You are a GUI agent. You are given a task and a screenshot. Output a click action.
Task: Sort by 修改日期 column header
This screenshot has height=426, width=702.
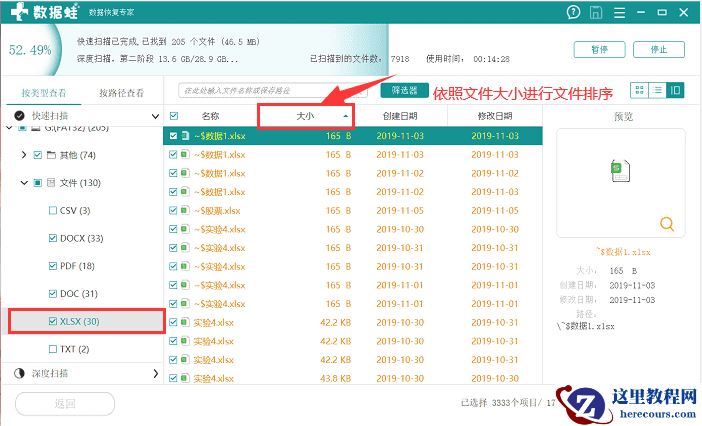[495, 116]
